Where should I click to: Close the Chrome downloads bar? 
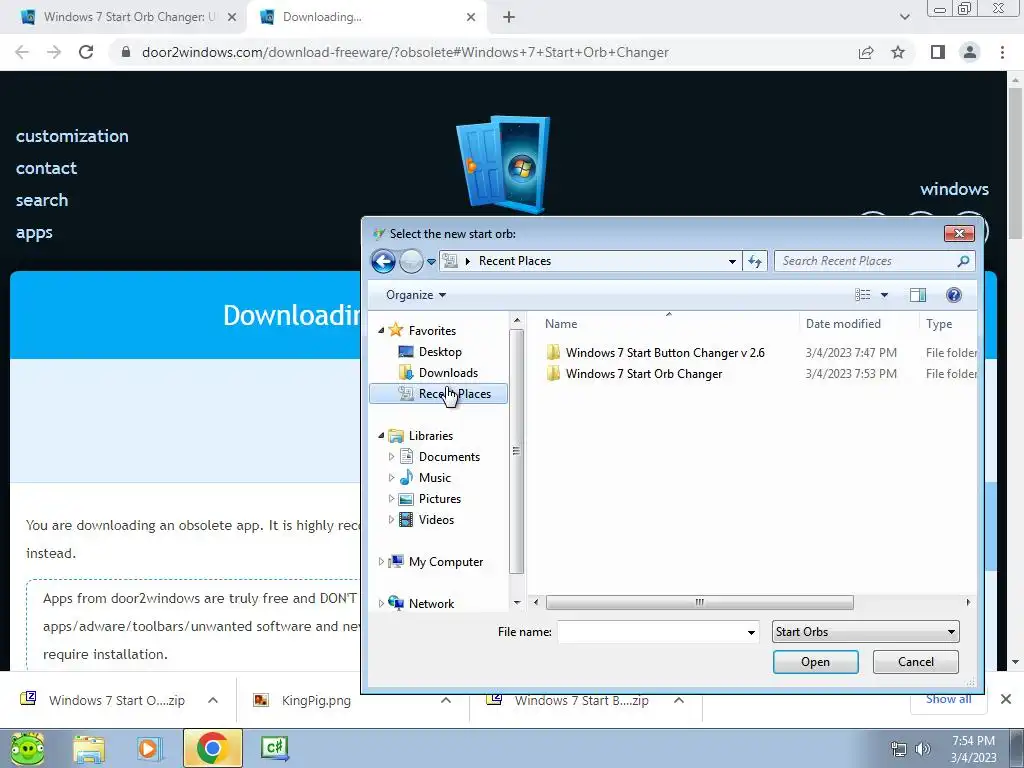click(1006, 699)
